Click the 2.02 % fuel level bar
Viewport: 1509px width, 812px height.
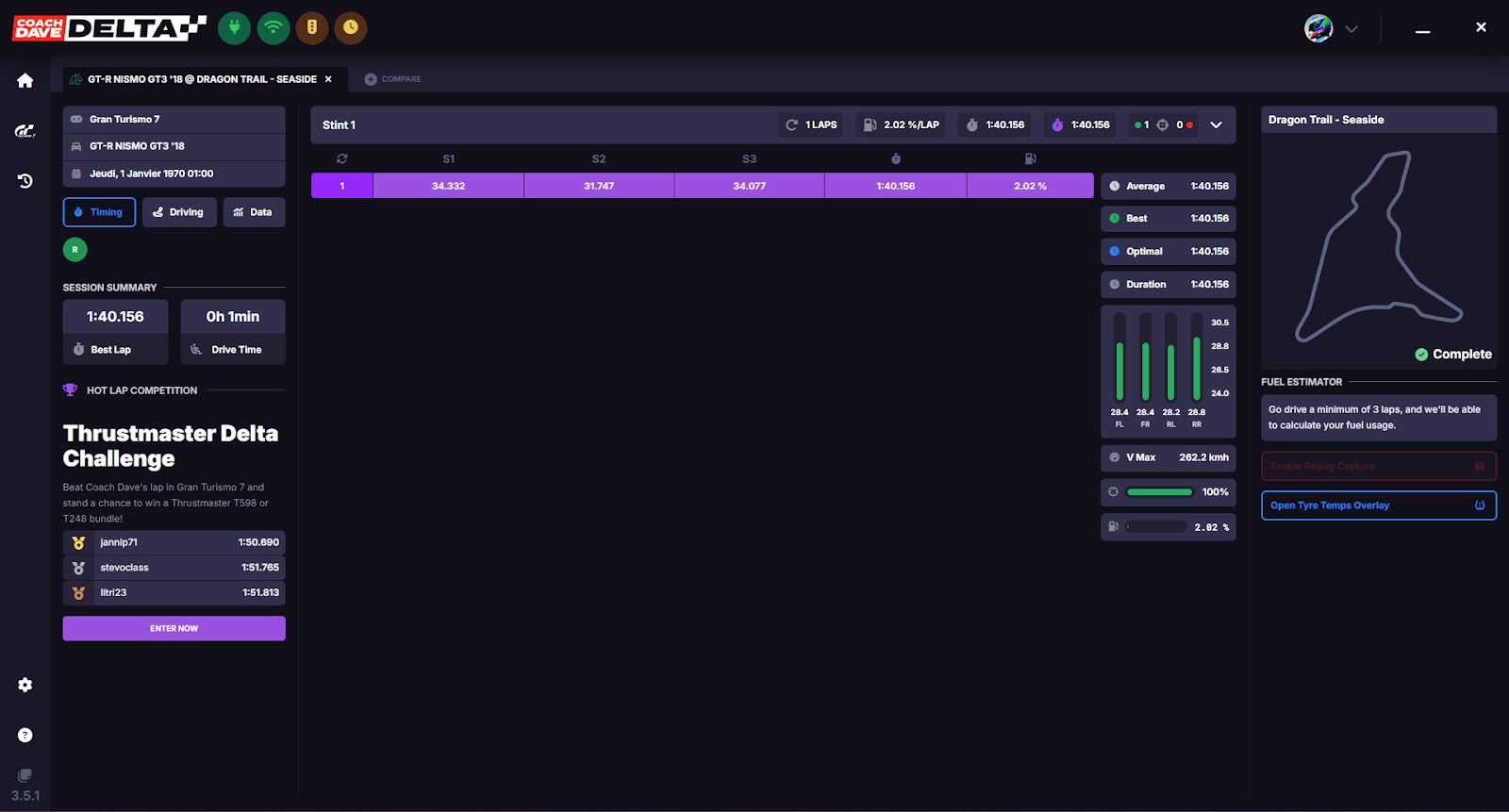[1156, 527]
